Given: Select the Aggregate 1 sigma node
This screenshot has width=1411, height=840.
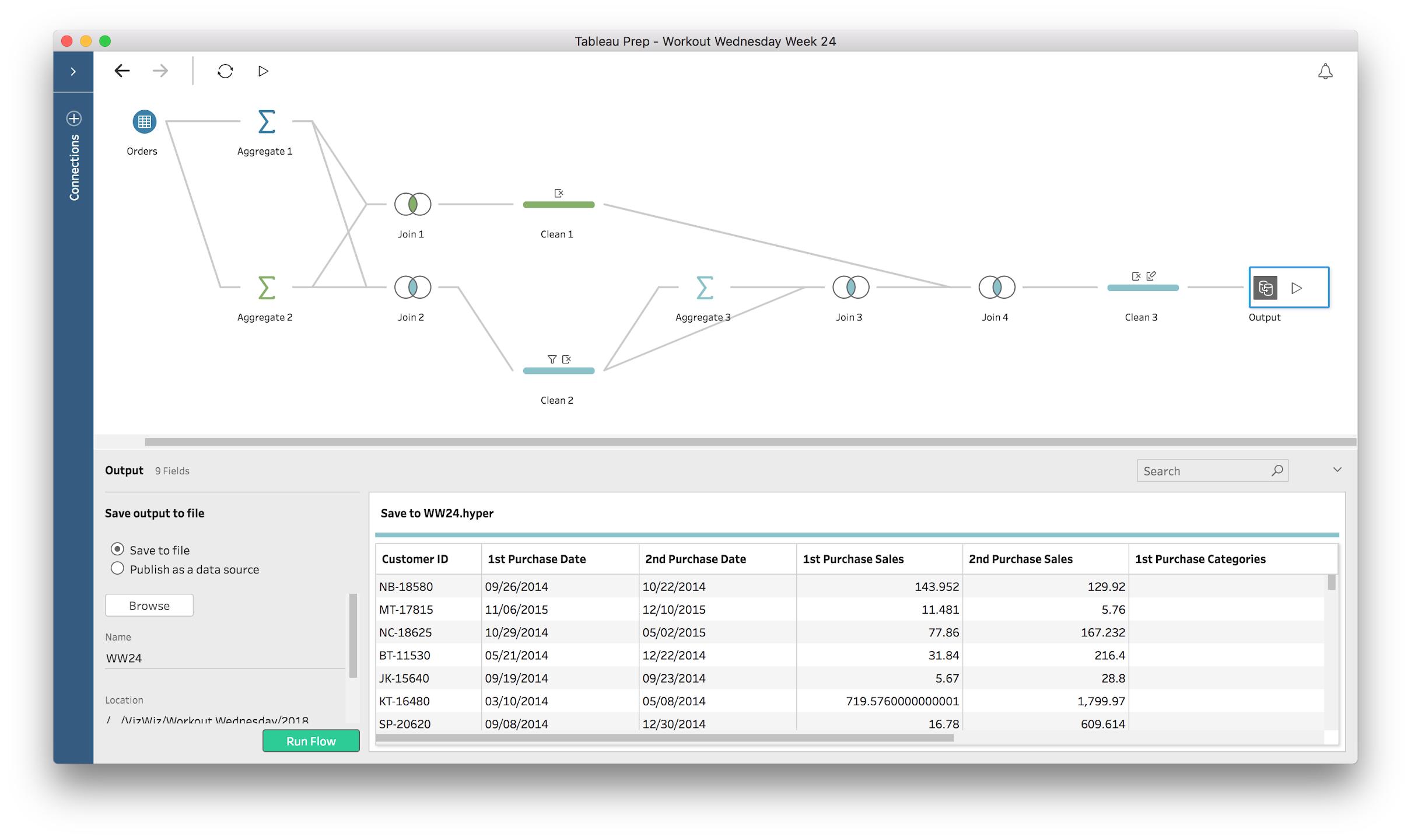Looking at the screenshot, I should click(266, 122).
